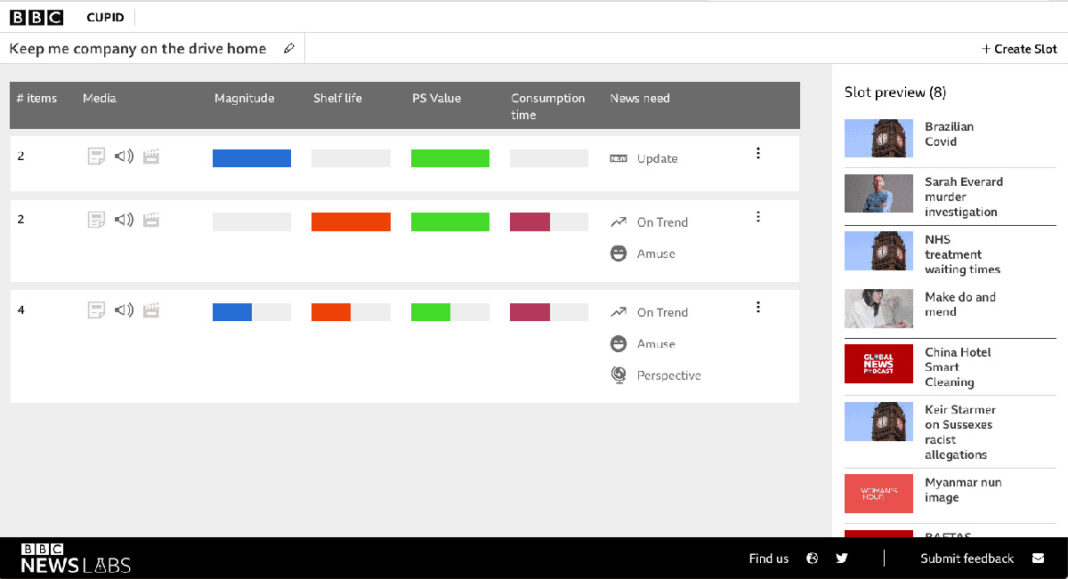Select text media icon in first row
The height and width of the screenshot is (579, 1068).
click(96, 156)
